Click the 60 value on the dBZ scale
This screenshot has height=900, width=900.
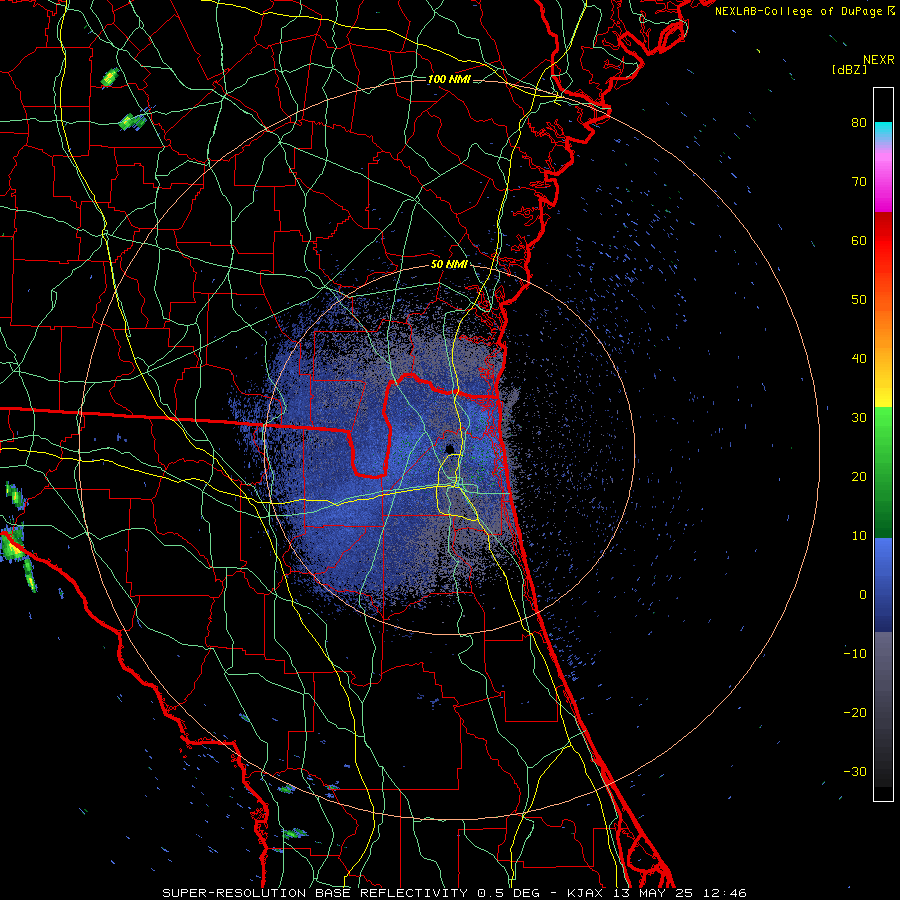tap(859, 240)
